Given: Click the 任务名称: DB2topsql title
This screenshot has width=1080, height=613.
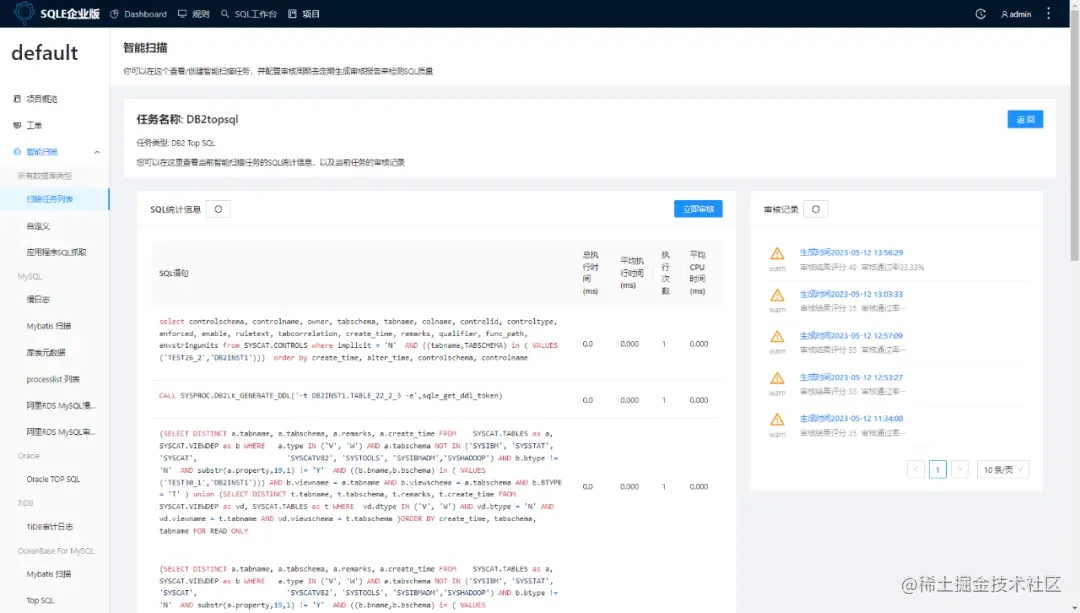Looking at the screenshot, I should tap(187, 119).
